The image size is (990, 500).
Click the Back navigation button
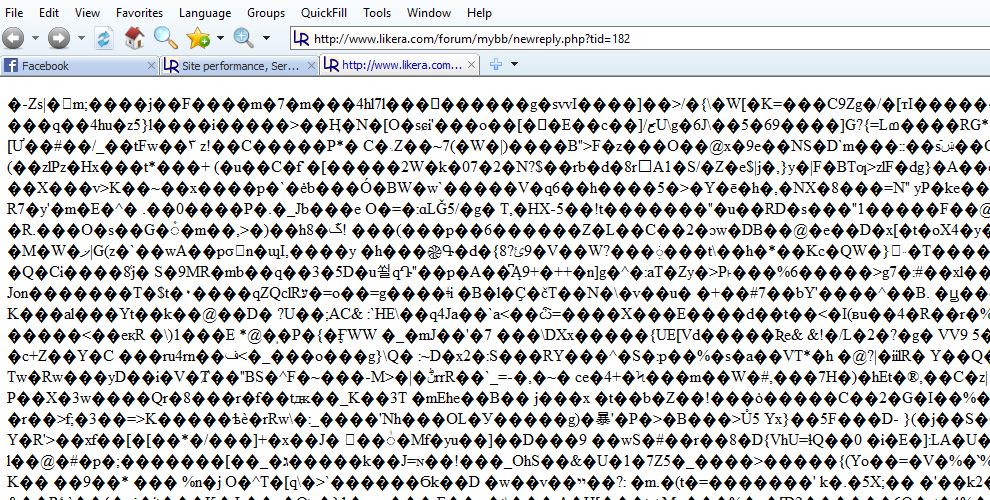13,39
